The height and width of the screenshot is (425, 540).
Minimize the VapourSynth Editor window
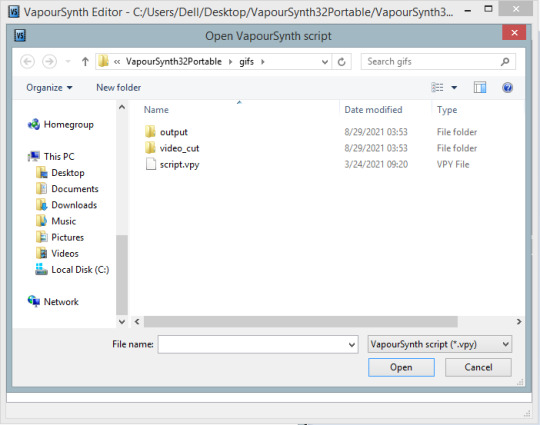point(467,10)
